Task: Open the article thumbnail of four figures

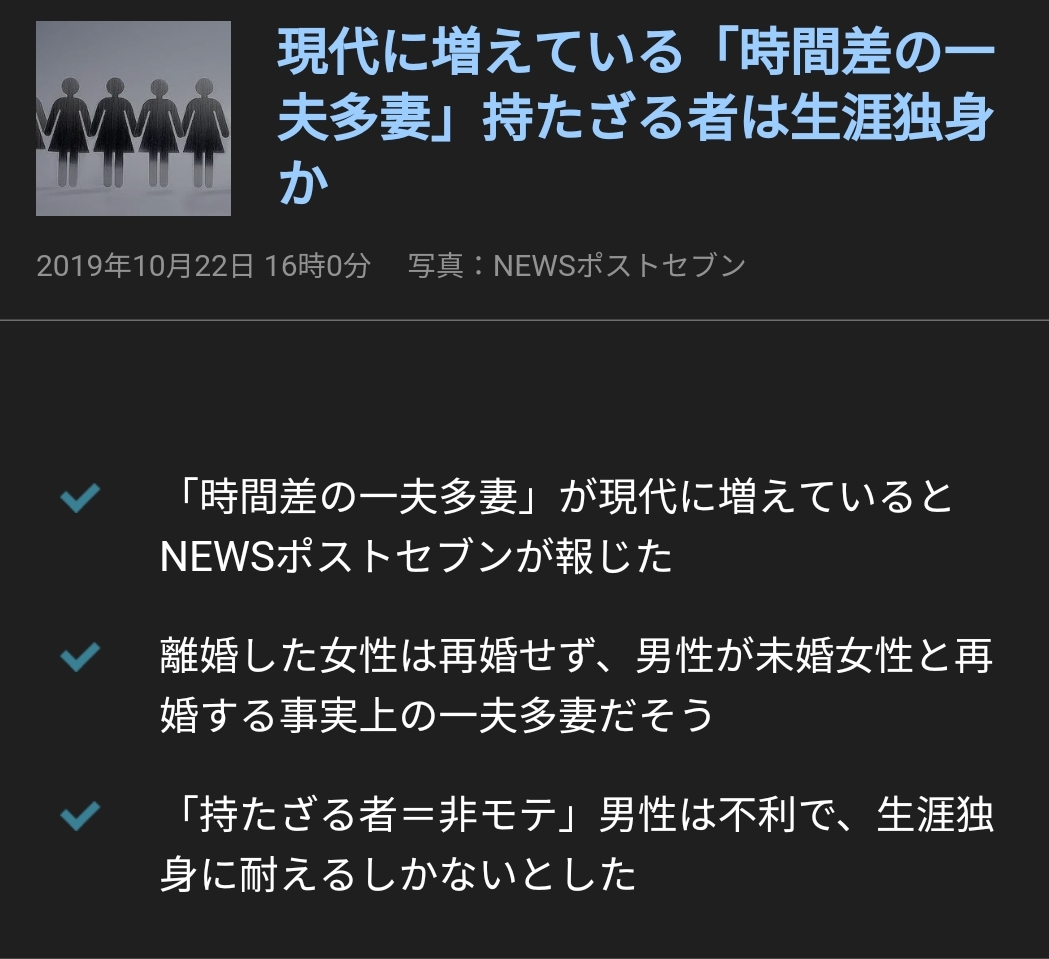Action: coord(133,118)
